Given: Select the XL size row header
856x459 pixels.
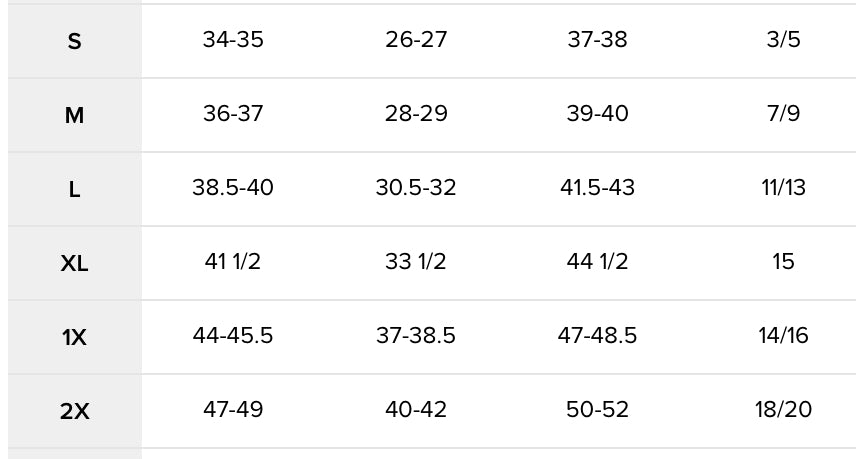Looking at the screenshot, I should (x=74, y=264).
